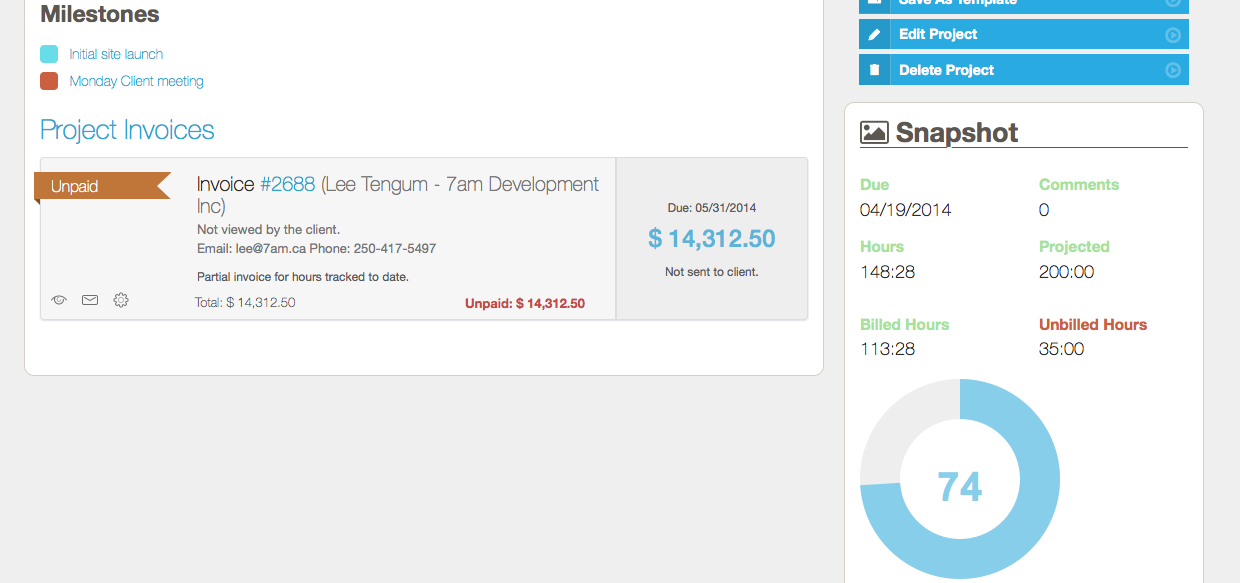Open the Monday Client meeting milestone
This screenshot has height=583, width=1240.
136,81
